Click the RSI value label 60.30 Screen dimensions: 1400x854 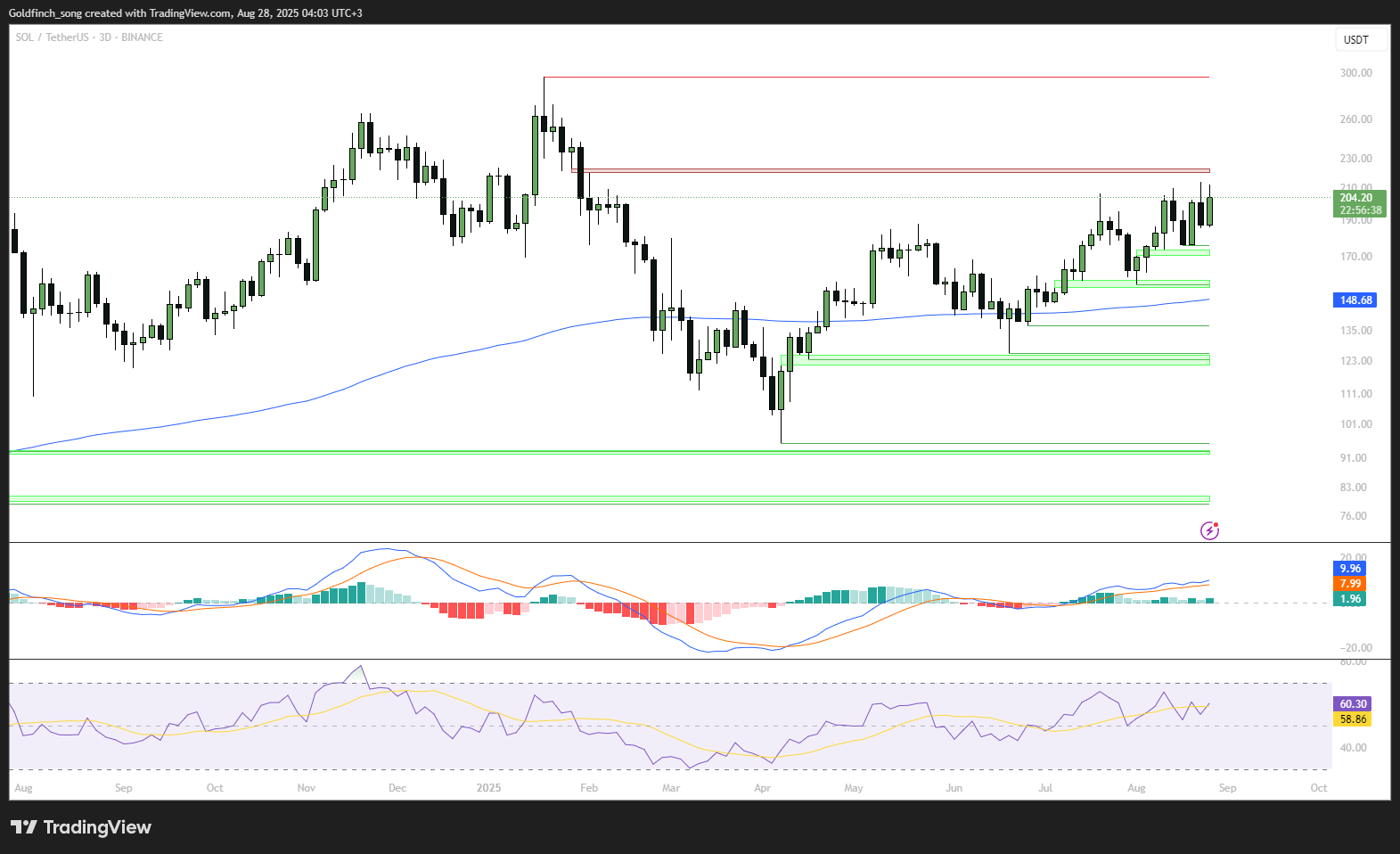tap(1352, 704)
